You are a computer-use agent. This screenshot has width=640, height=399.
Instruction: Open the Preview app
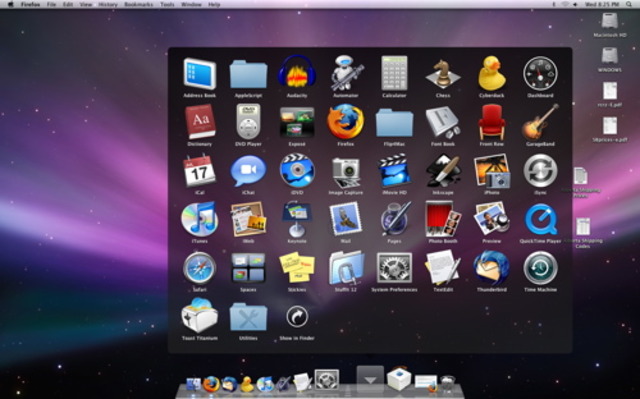point(492,219)
